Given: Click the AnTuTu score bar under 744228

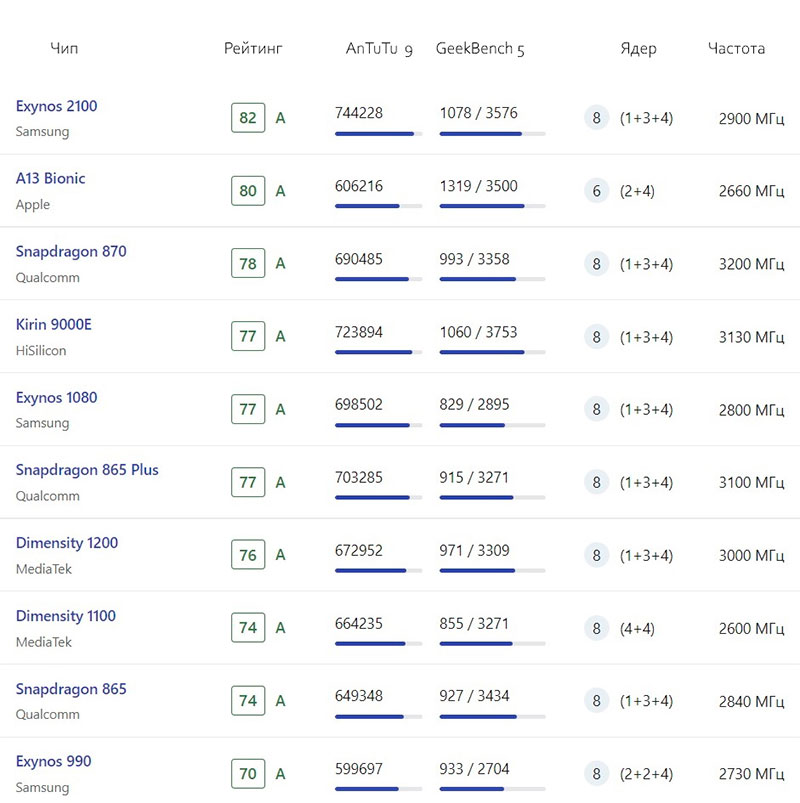Looking at the screenshot, I should click(378, 134).
